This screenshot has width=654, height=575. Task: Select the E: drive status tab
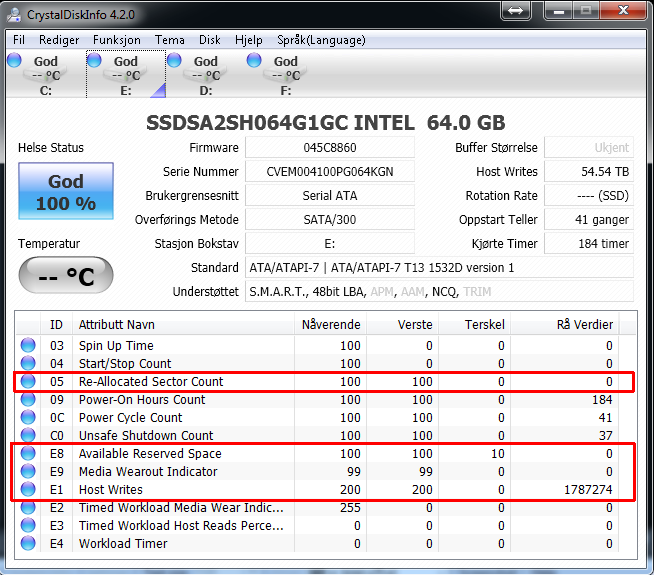(126, 74)
